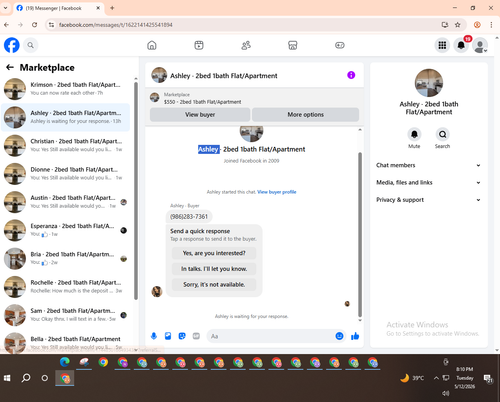Click the address bar URL
This screenshot has height=402, width=500.
click(x=116, y=25)
